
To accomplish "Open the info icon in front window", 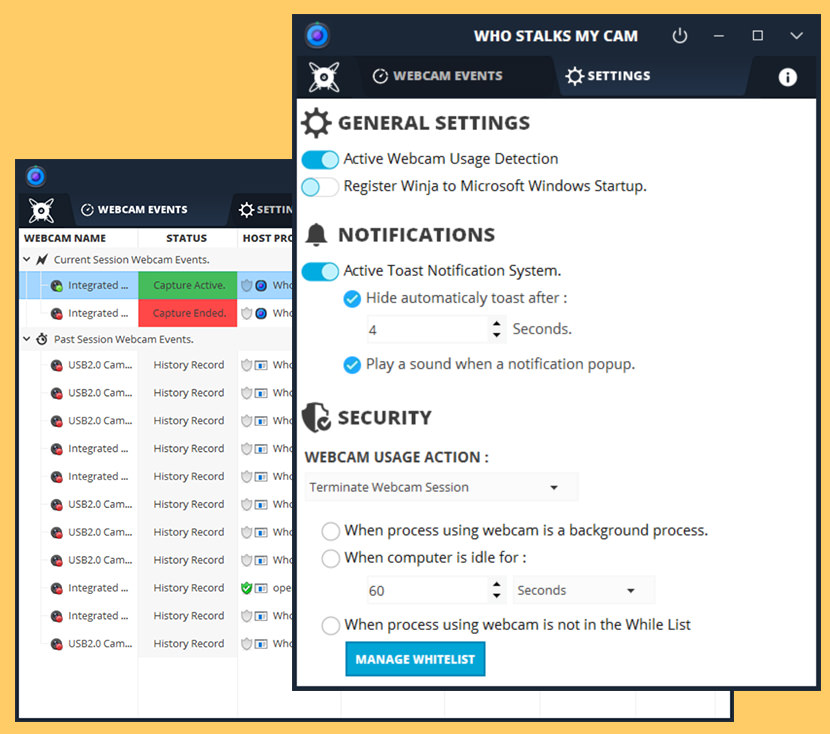I will point(787,77).
